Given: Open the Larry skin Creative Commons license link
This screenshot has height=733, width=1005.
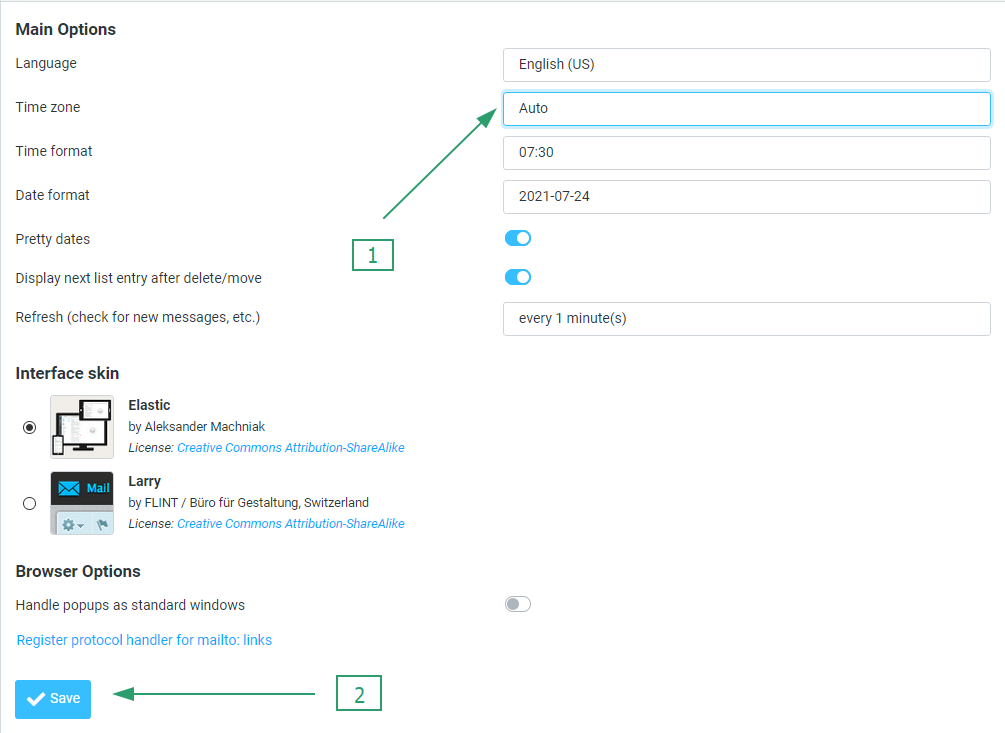Looking at the screenshot, I should point(290,524).
